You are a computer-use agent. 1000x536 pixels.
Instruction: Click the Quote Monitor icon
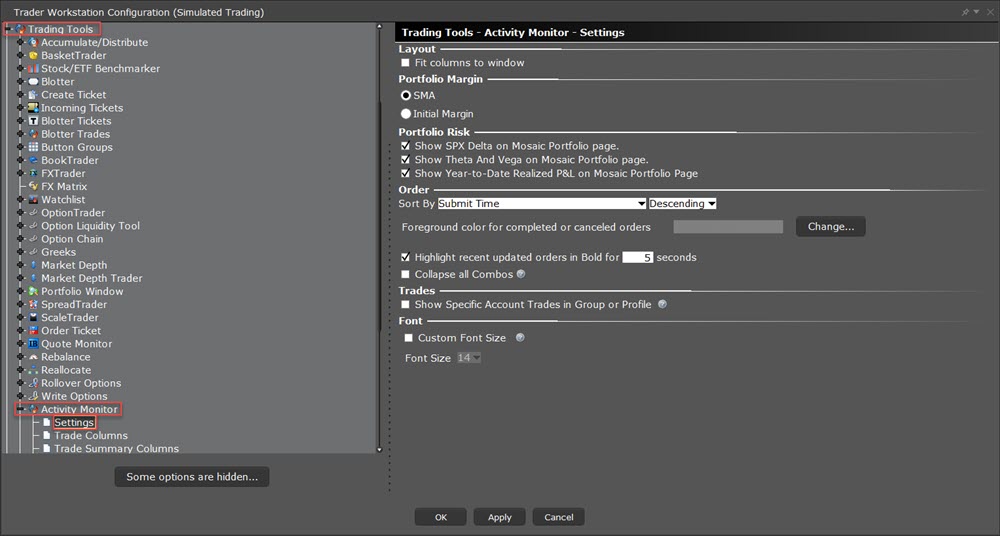click(33, 344)
